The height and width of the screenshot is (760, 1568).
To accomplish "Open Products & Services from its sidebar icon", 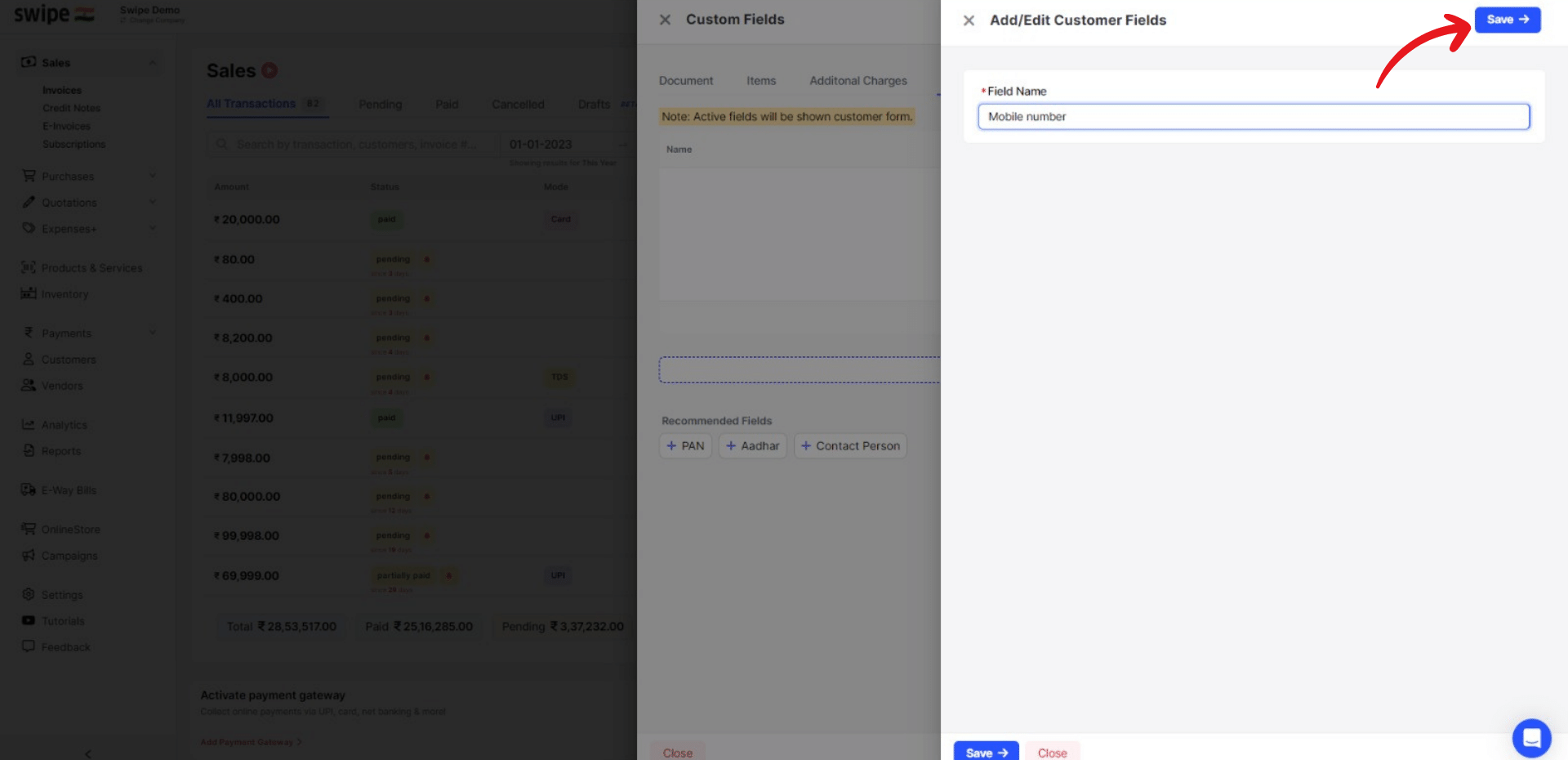I will (29, 267).
